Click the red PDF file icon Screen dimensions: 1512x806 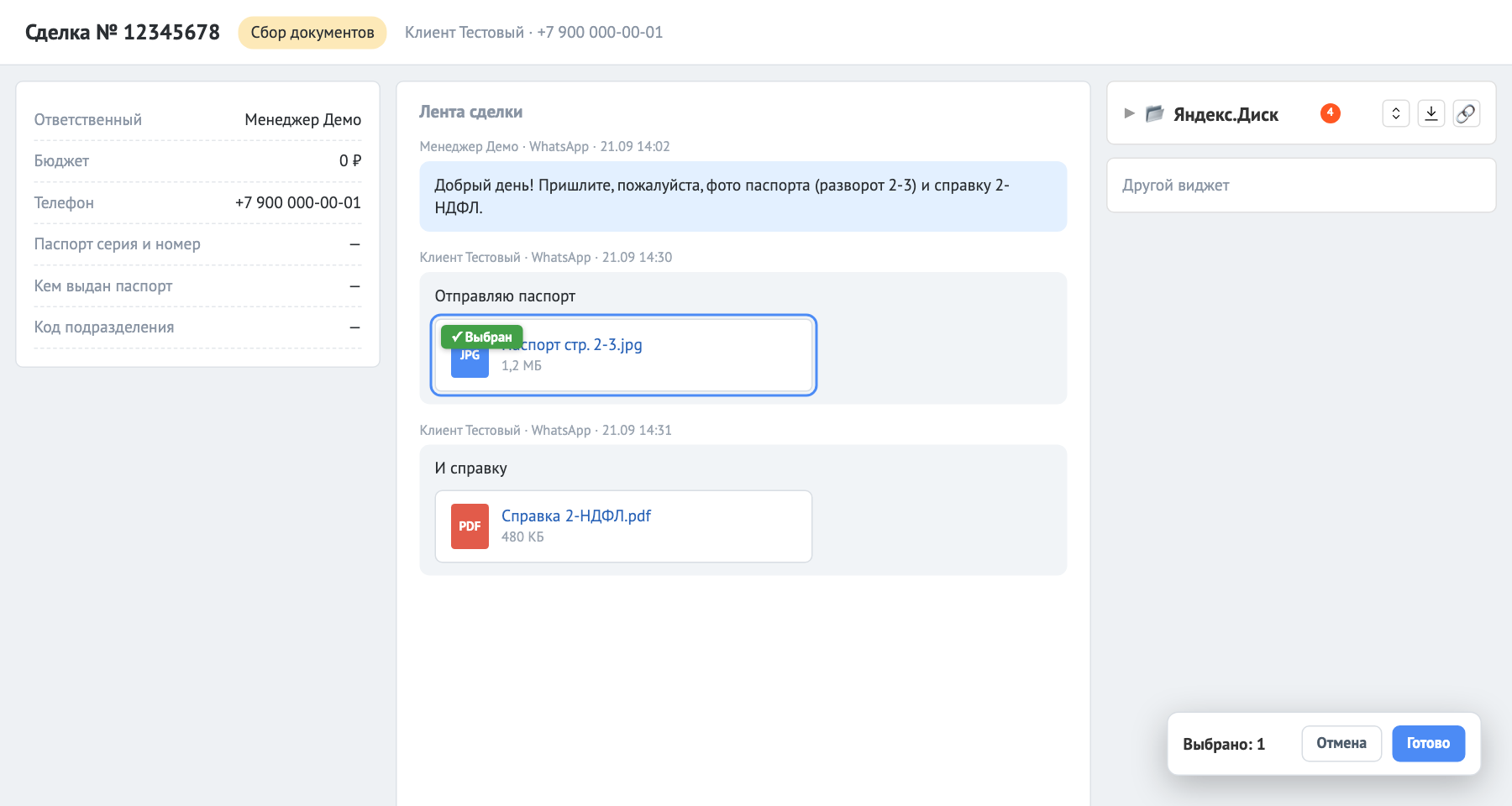click(x=470, y=526)
